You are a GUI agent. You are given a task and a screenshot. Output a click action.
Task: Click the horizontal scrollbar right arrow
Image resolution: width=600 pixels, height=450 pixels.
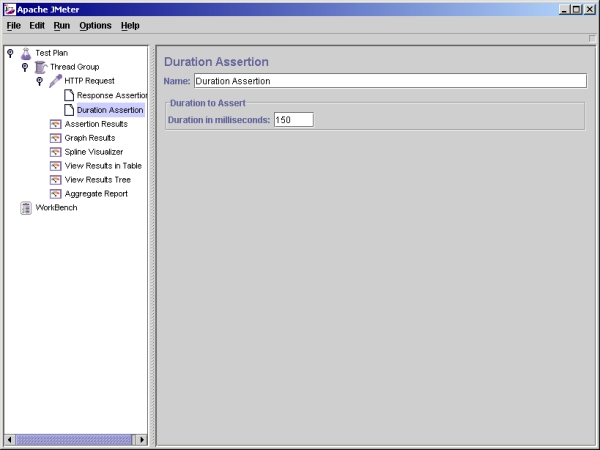pos(141,439)
